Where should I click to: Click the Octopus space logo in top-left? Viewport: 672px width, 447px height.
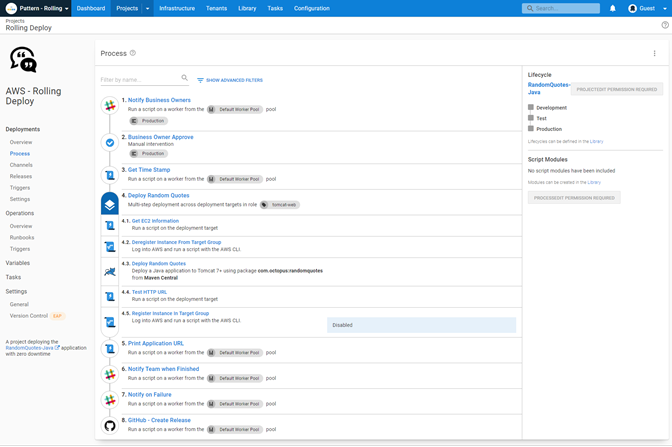[x=11, y=8]
